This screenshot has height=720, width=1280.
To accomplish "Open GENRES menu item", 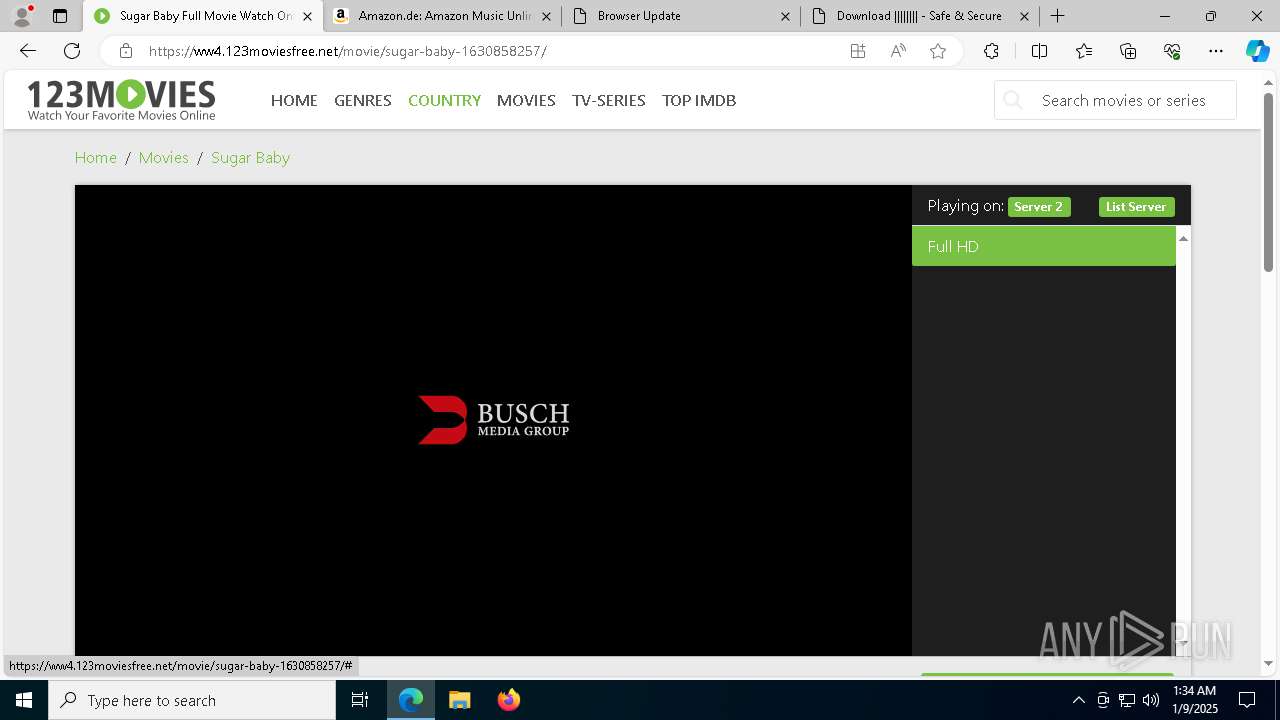I will click(x=363, y=100).
